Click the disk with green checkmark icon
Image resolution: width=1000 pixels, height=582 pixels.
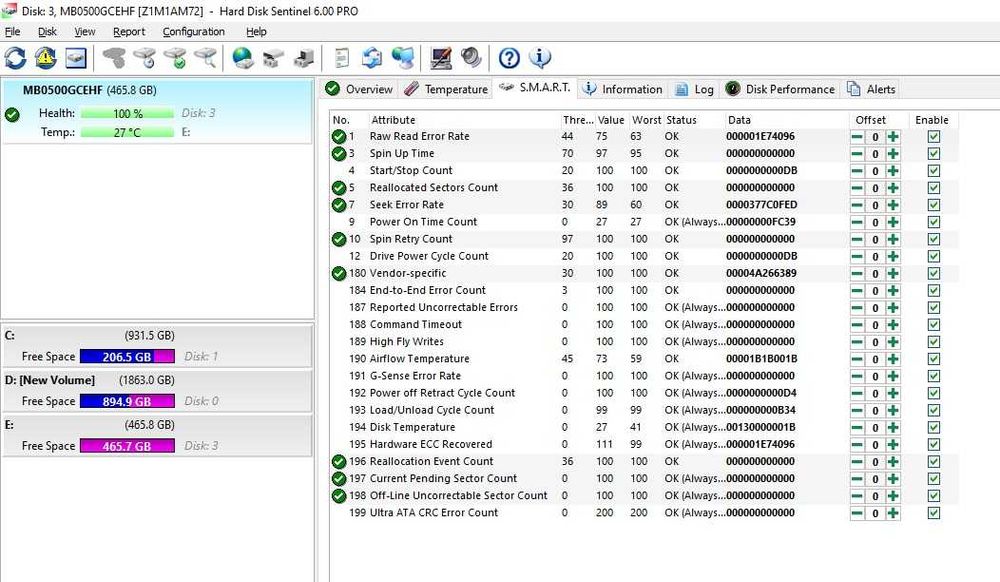(175, 58)
